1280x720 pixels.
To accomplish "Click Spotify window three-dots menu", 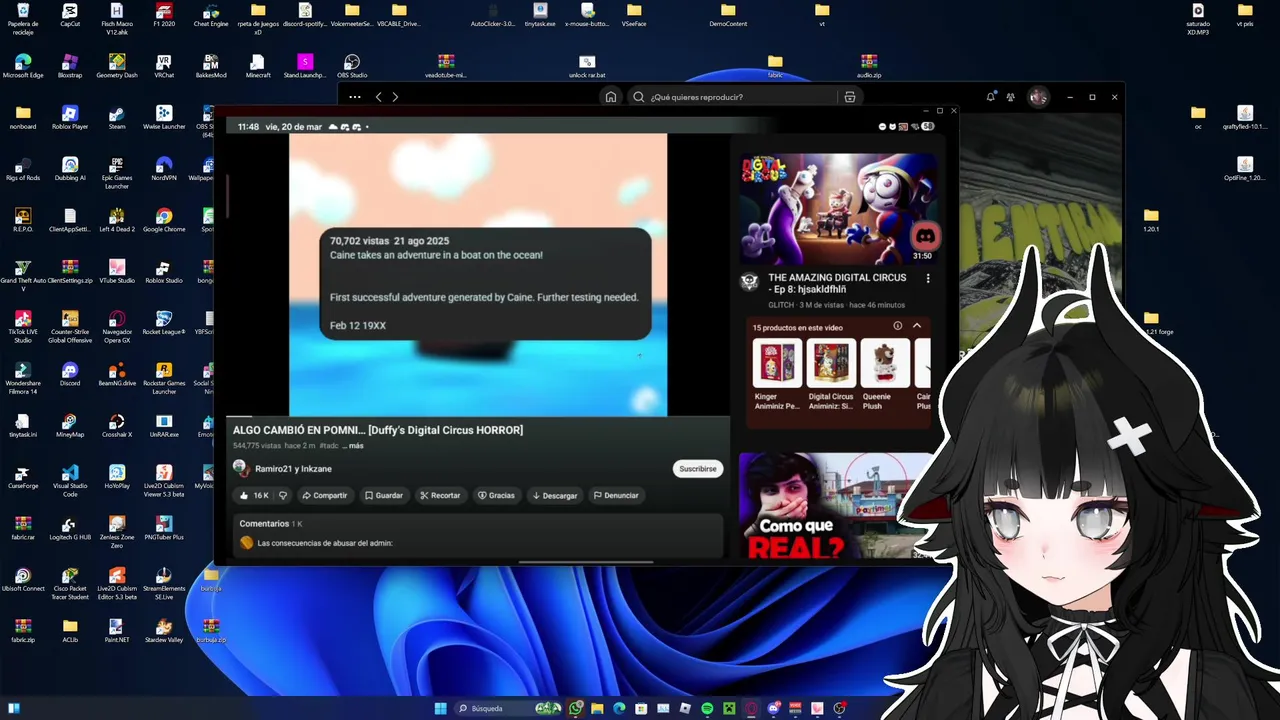I will click(355, 97).
